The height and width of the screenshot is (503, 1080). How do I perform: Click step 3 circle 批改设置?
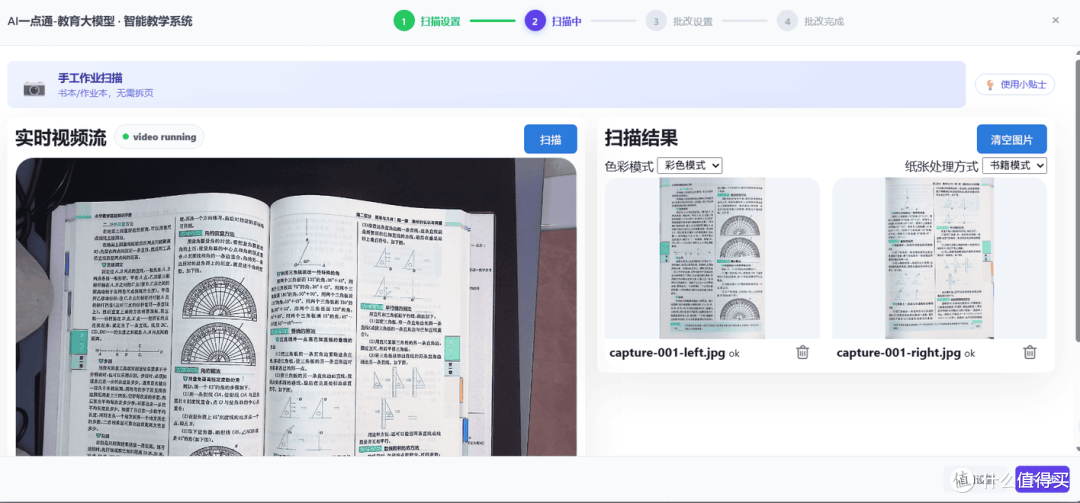point(656,21)
